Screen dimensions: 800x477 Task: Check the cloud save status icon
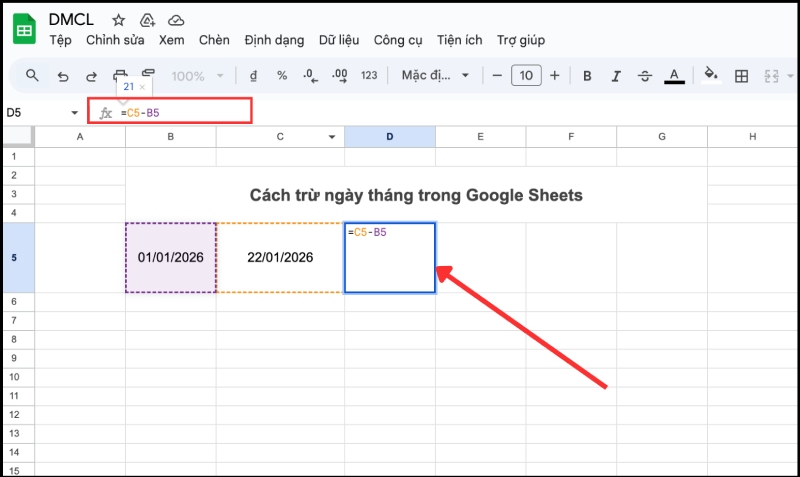[176, 20]
